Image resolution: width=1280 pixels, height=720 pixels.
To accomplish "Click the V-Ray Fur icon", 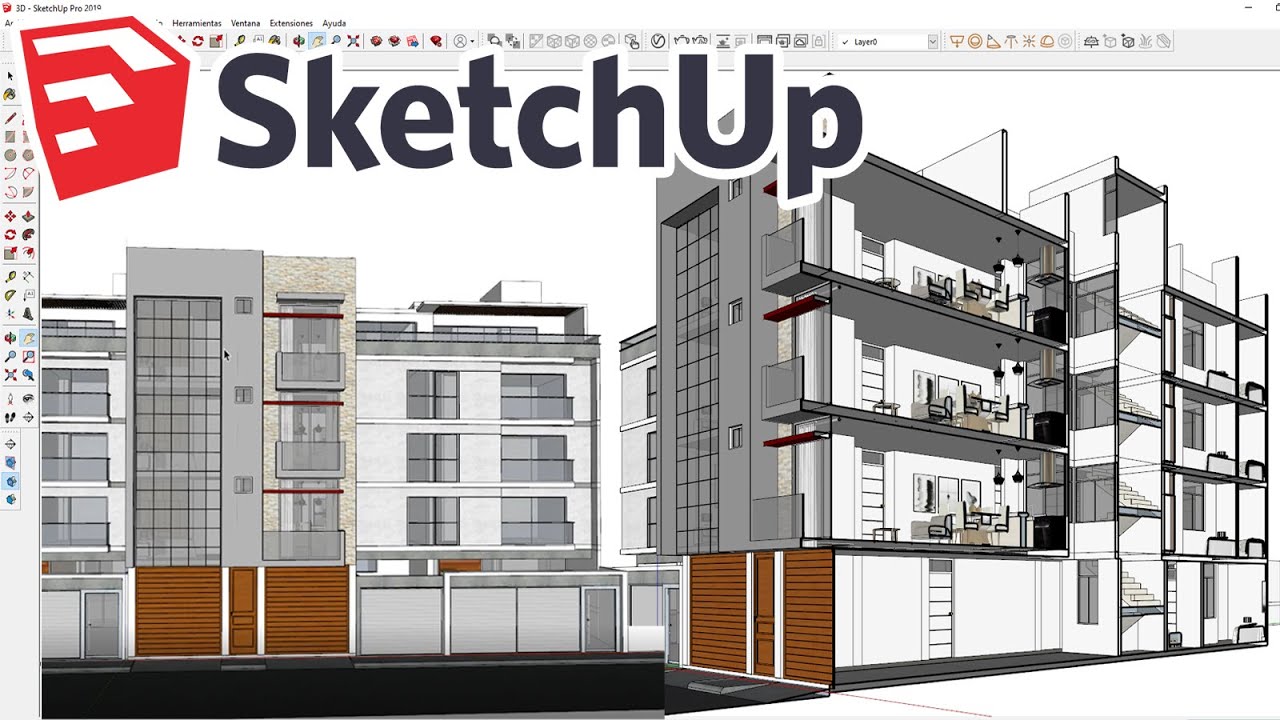I will click(x=1144, y=41).
